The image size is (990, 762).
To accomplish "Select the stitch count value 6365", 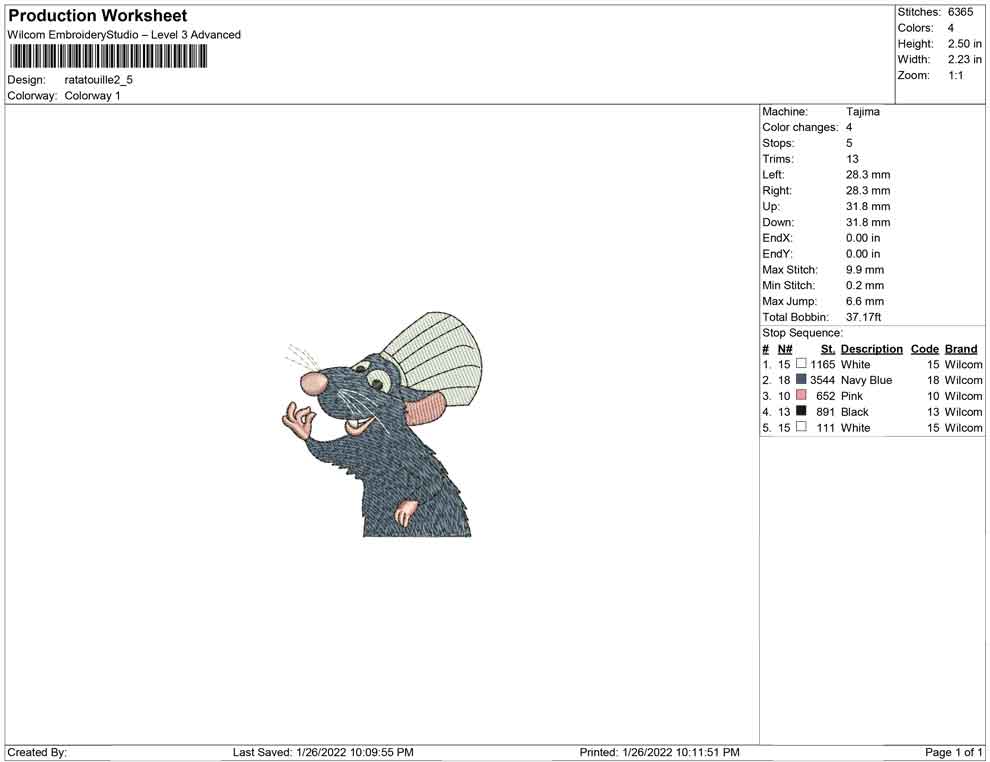I will 960,12.
